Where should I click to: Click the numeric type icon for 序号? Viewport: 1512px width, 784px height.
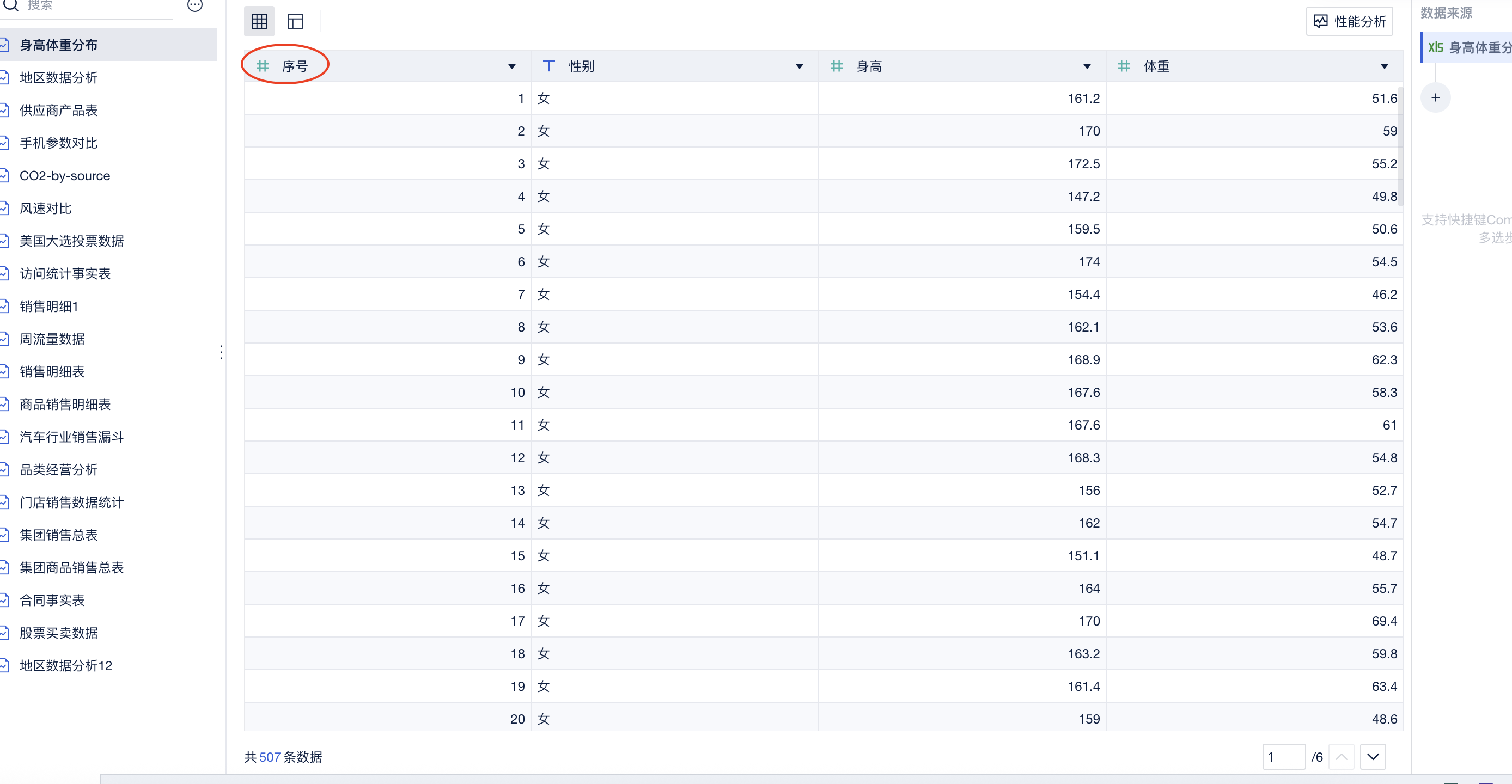263,66
